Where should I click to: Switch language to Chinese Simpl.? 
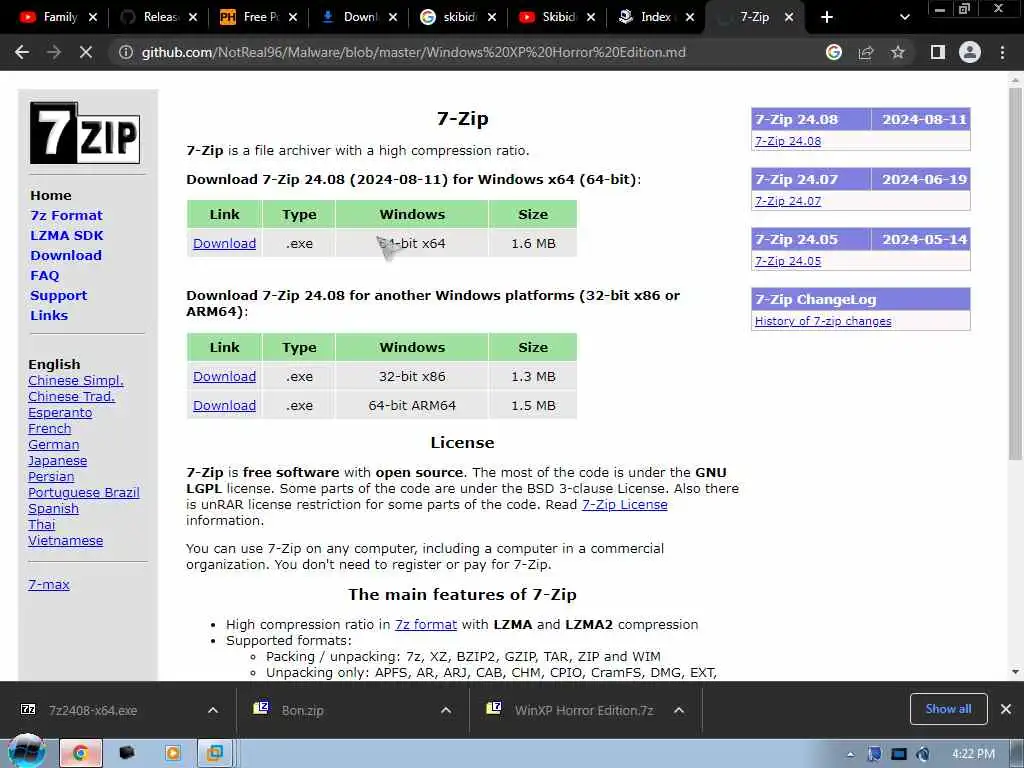click(x=76, y=381)
